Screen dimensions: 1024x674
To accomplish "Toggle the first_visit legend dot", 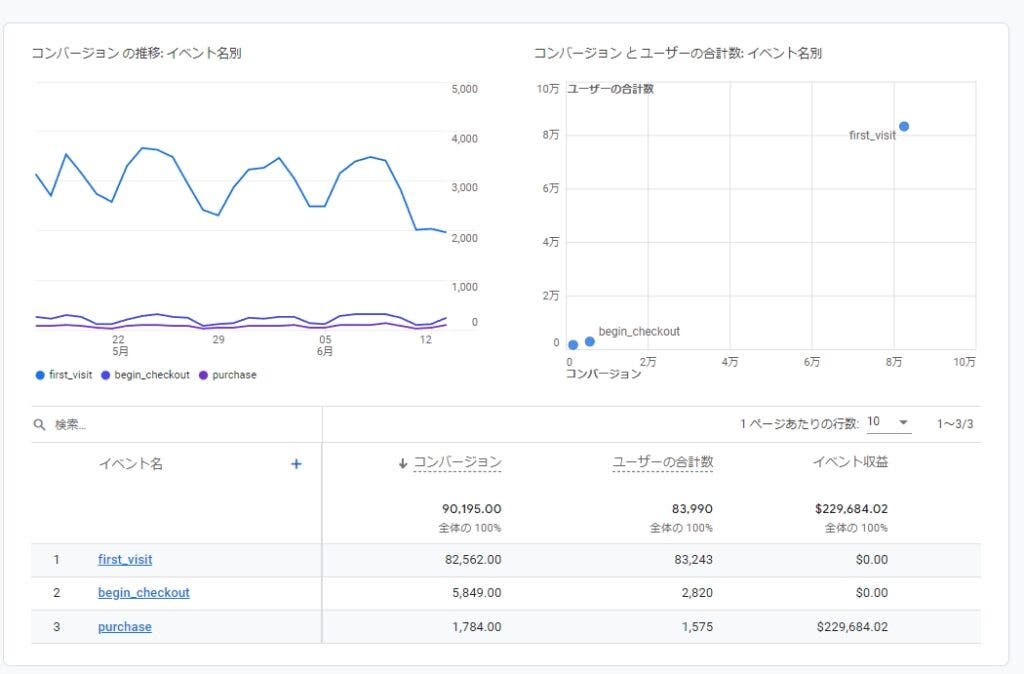I will (40, 375).
